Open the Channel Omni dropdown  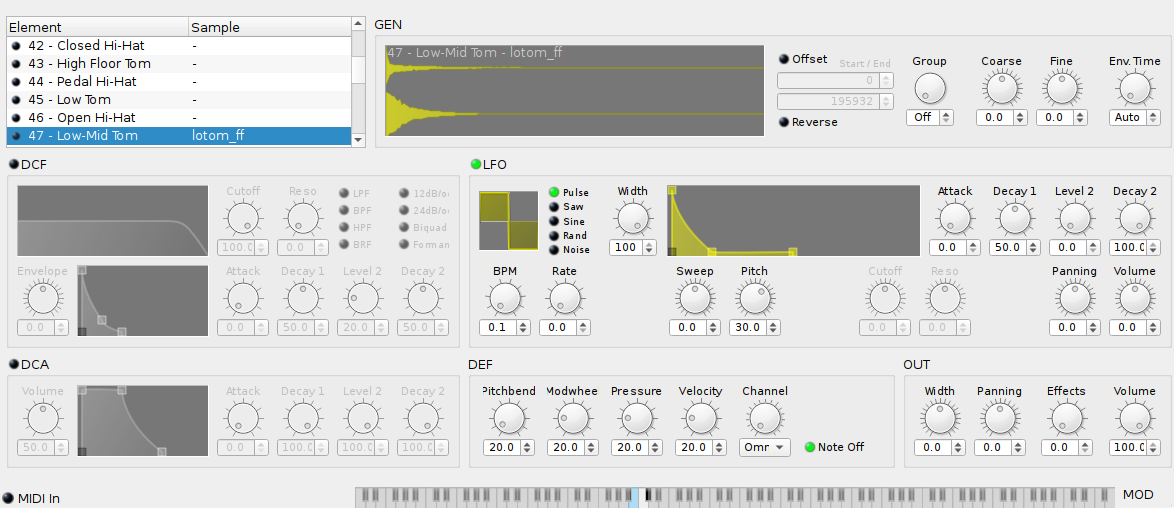click(765, 447)
